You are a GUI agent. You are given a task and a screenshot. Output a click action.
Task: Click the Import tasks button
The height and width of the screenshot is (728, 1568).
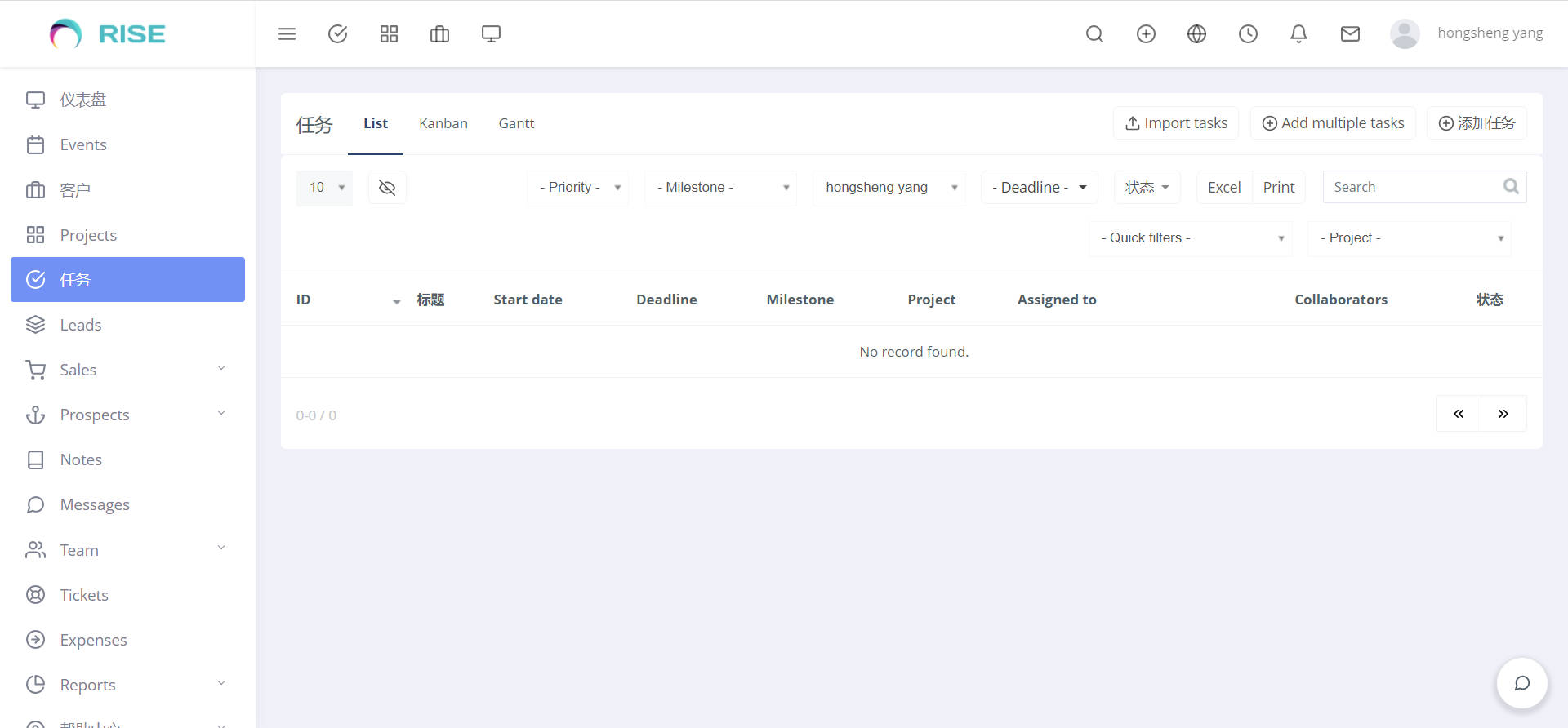pyautogui.click(x=1176, y=123)
